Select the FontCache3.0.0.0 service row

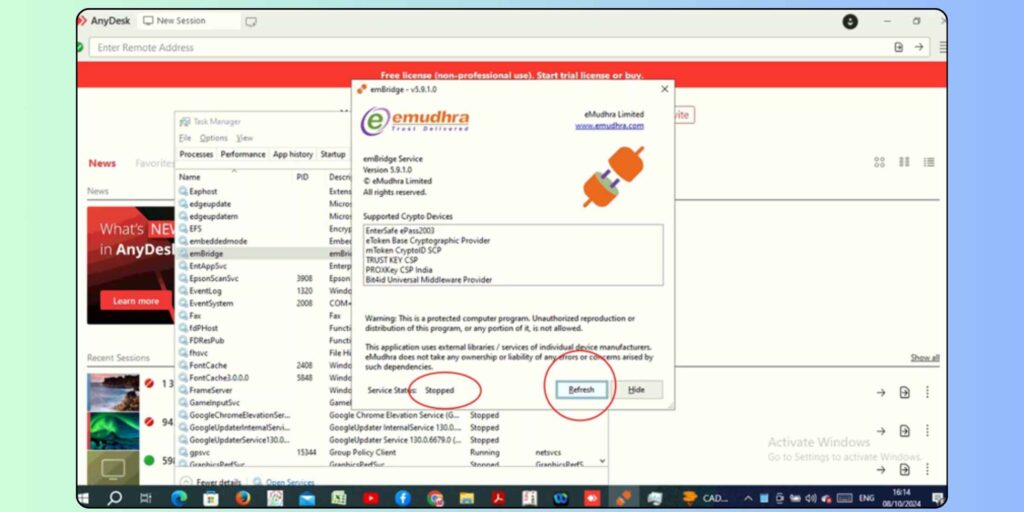tap(264, 377)
